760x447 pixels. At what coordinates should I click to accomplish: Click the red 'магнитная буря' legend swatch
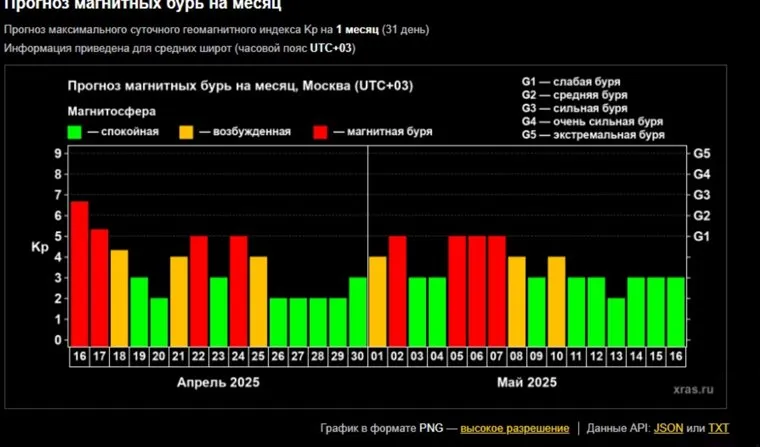pyautogui.click(x=320, y=132)
